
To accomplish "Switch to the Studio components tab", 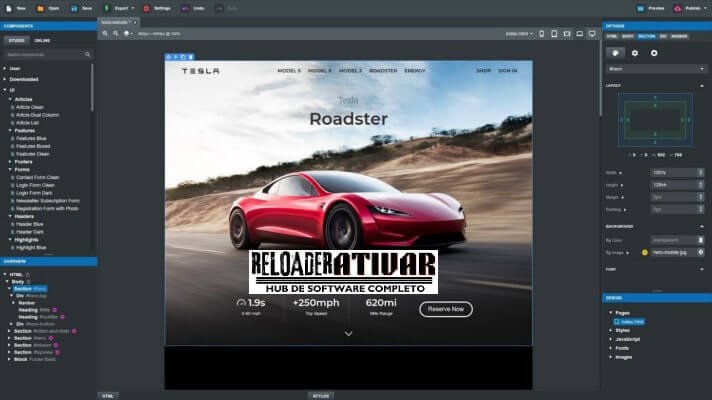I will [x=17, y=40].
